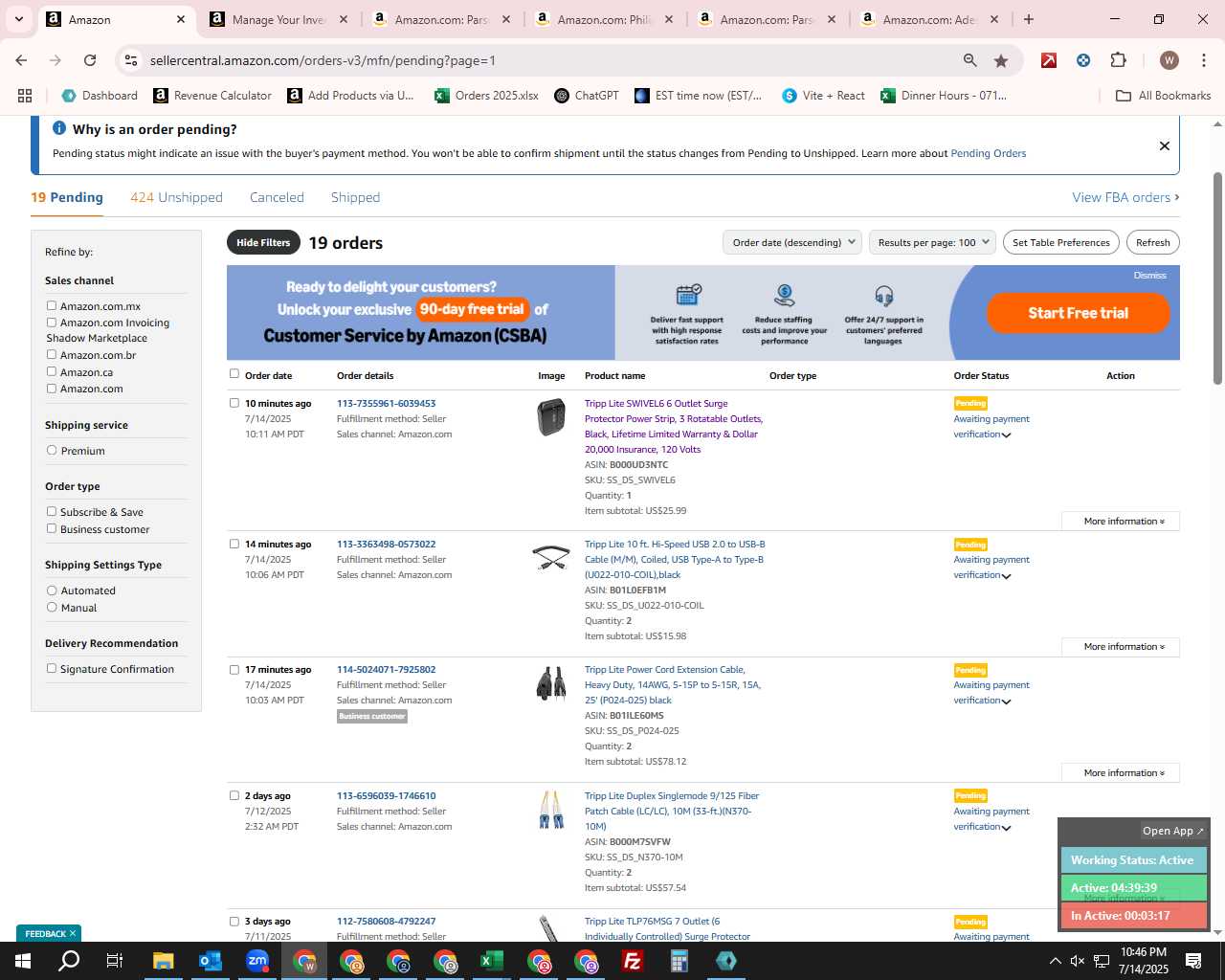This screenshot has width=1225, height=980.
Task: Check the Amazon.com.br sales channel filter
Action: click(x=52, y=355)
